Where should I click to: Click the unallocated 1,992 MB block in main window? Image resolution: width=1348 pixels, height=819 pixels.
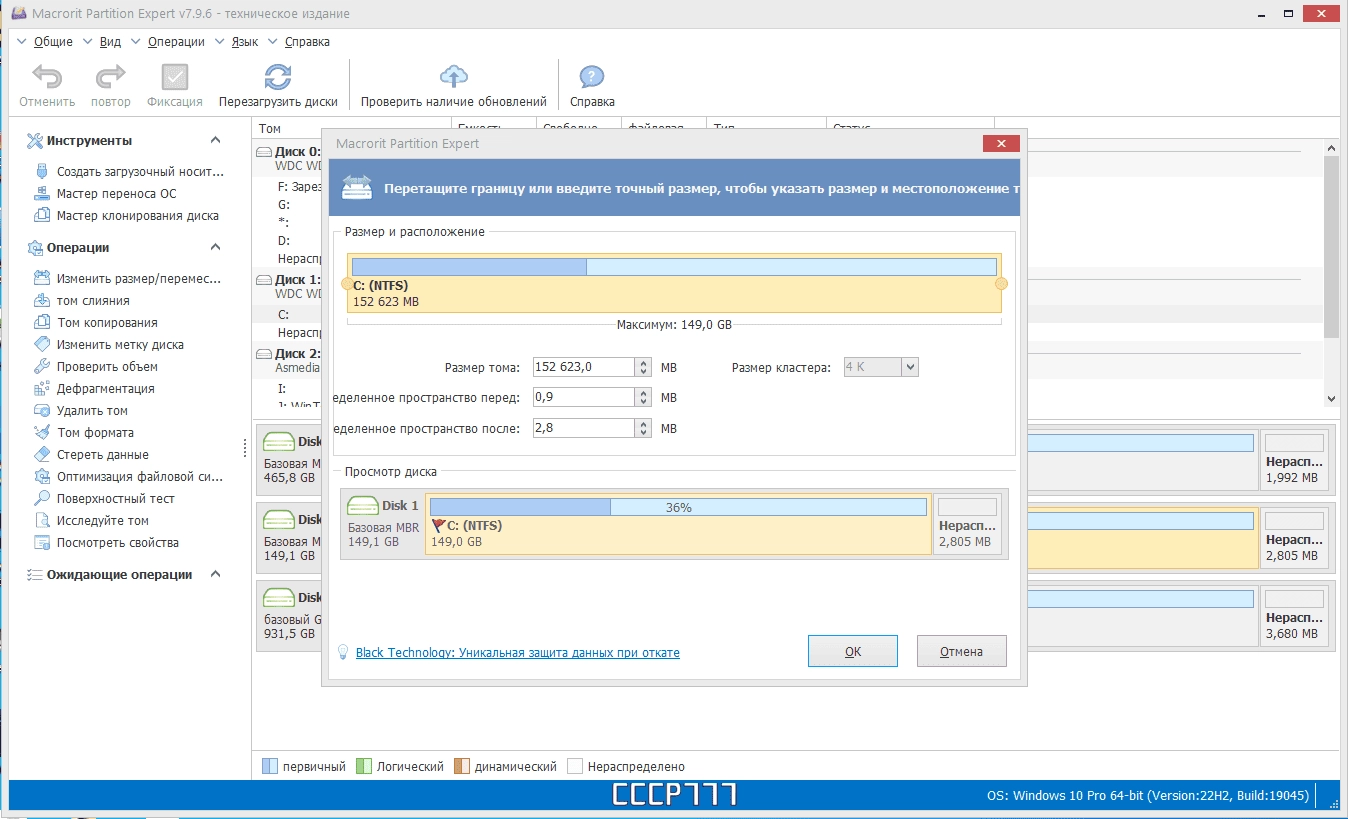1296,460
